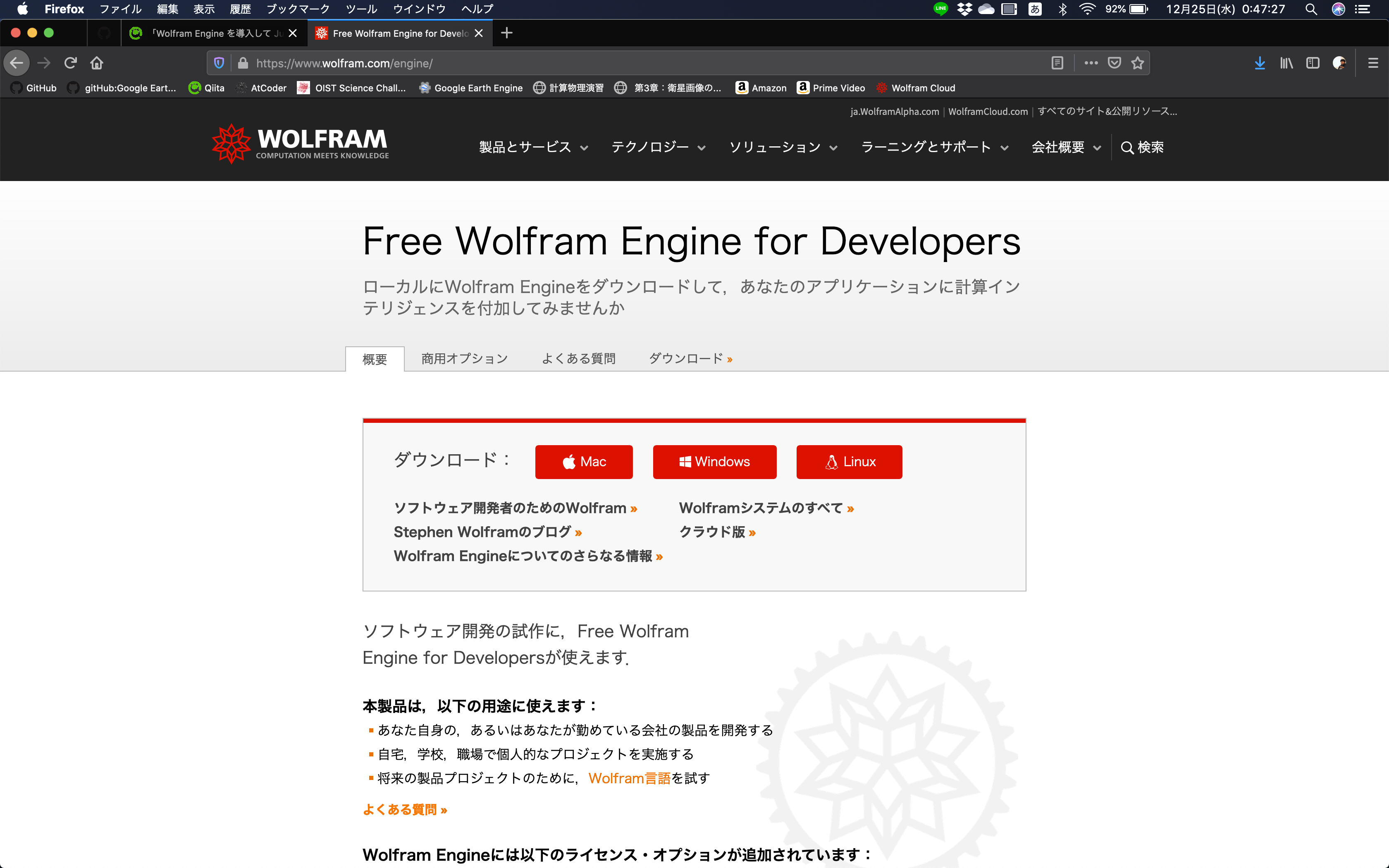
Task: Expand the 製品とサービス dropdown menu
Action: pos(530,147)
